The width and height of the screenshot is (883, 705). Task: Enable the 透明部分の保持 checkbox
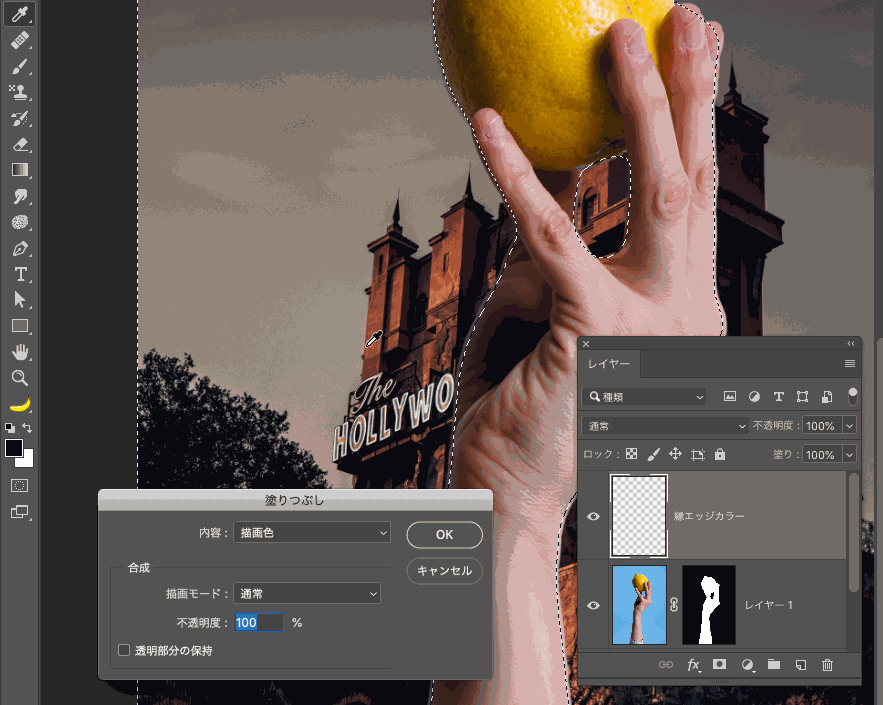tap(125, 650)
